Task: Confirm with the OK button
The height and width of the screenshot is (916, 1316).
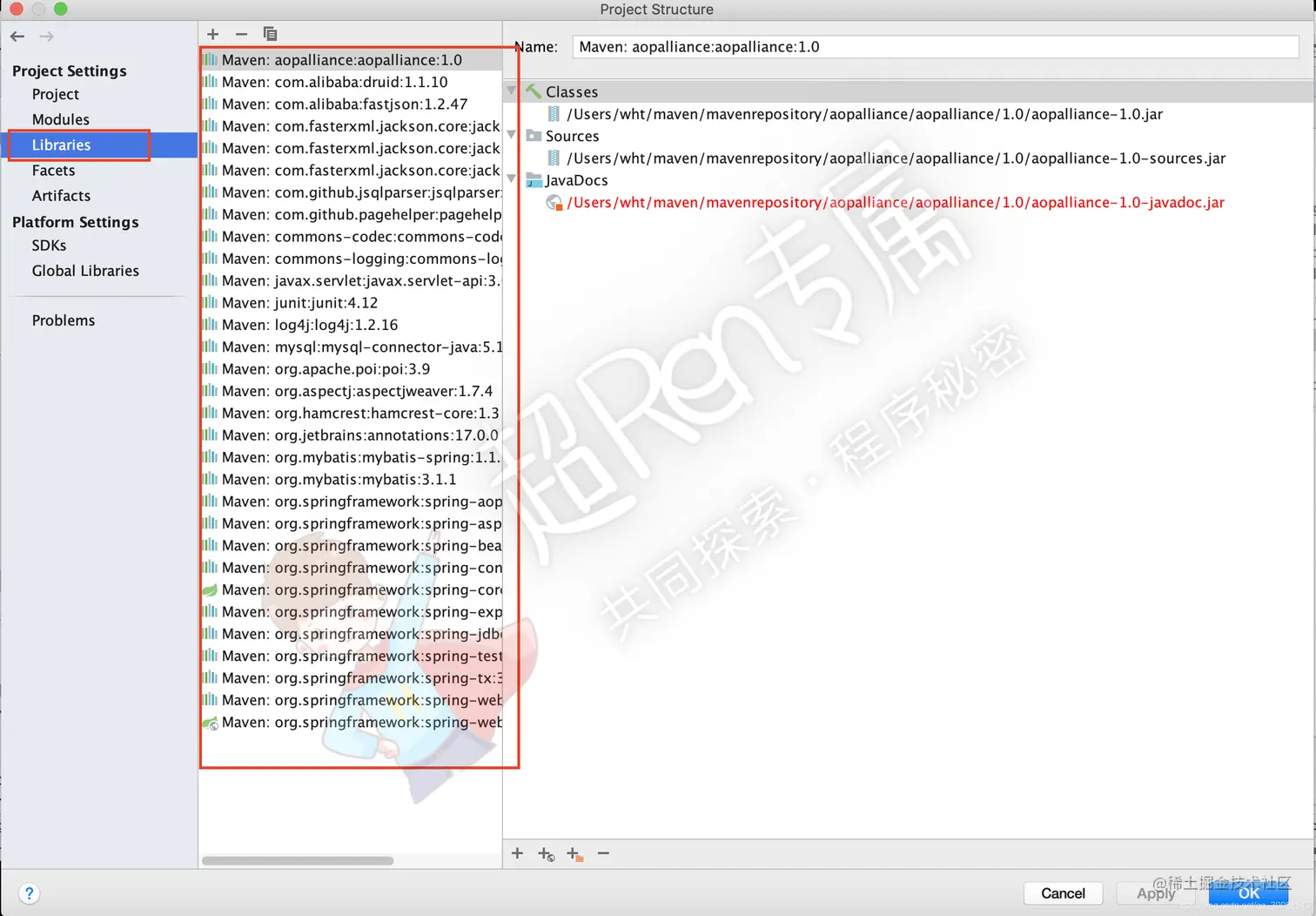Action: click(1249, 893)
